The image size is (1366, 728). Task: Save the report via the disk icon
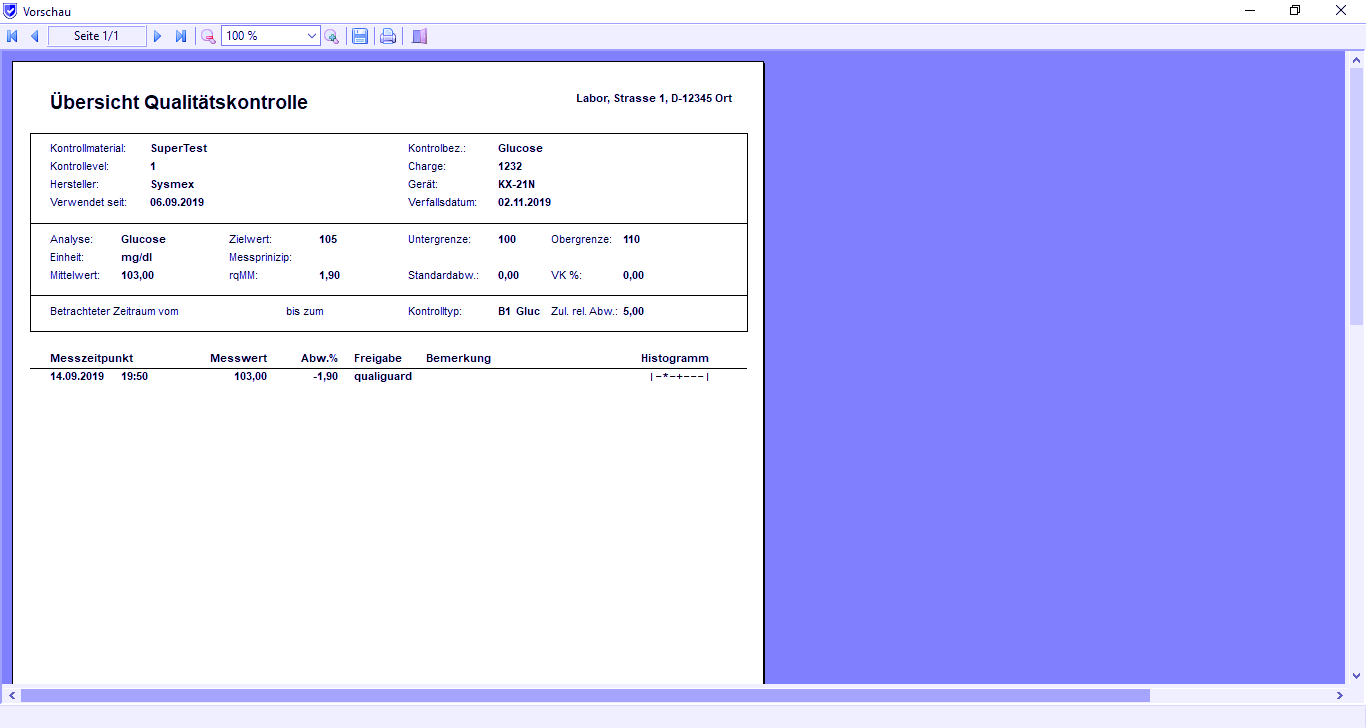tap(359, 35)
